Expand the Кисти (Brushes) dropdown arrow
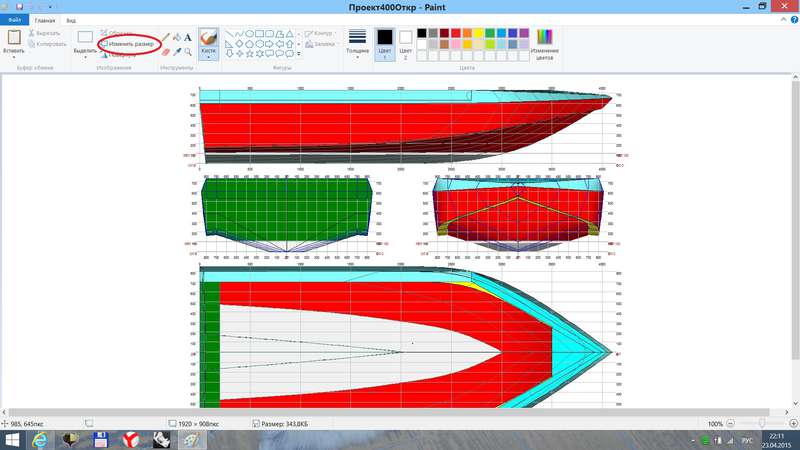This screenshot has width=800, height=450. [209, 58]
